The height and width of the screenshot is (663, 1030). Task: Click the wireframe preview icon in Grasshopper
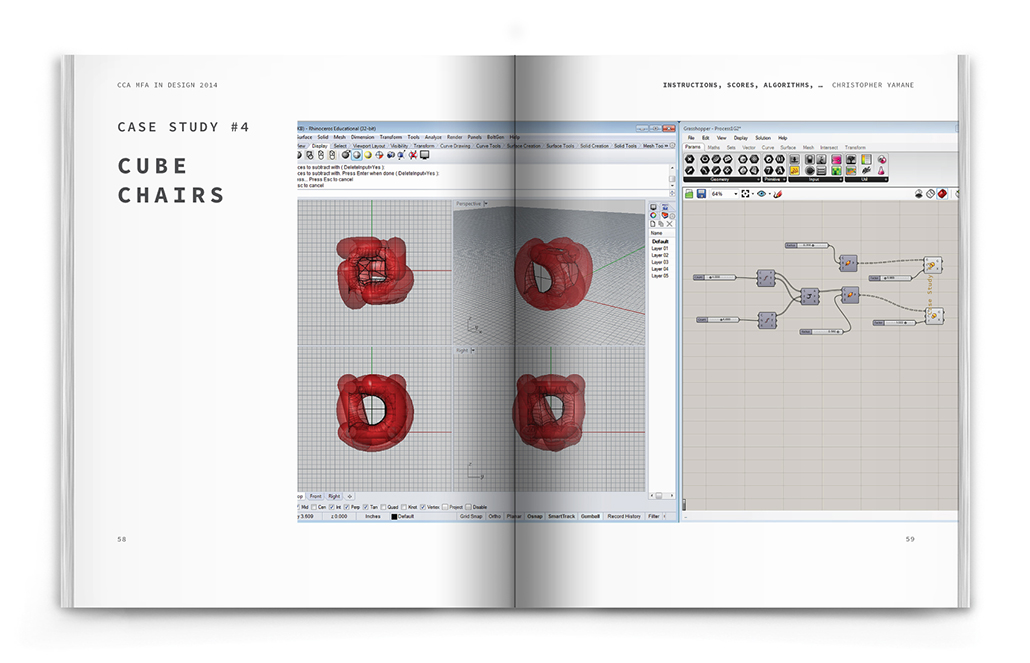click(930, 194)
